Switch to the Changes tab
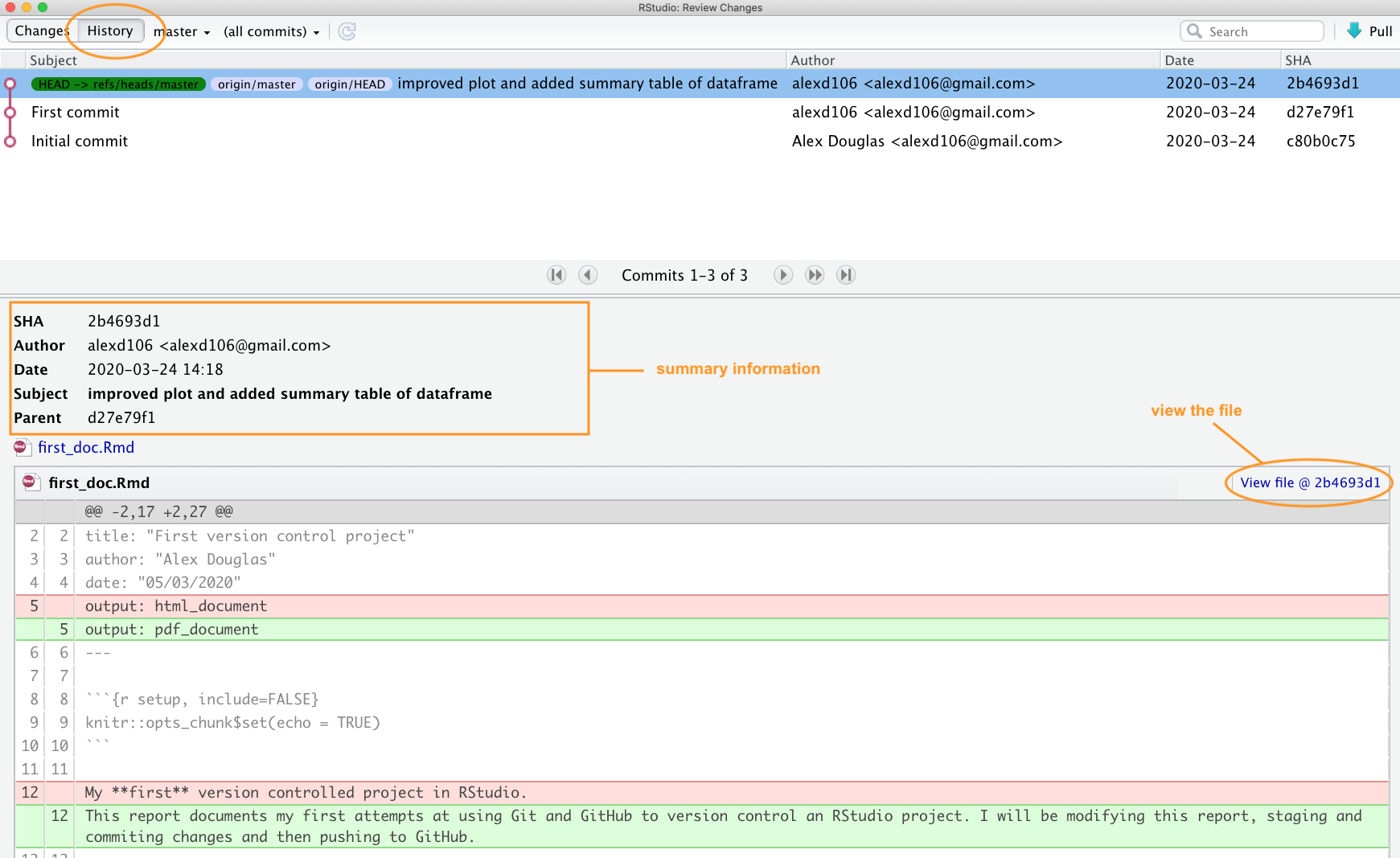Screen dimensions: 1400x858 pos(41,31)
